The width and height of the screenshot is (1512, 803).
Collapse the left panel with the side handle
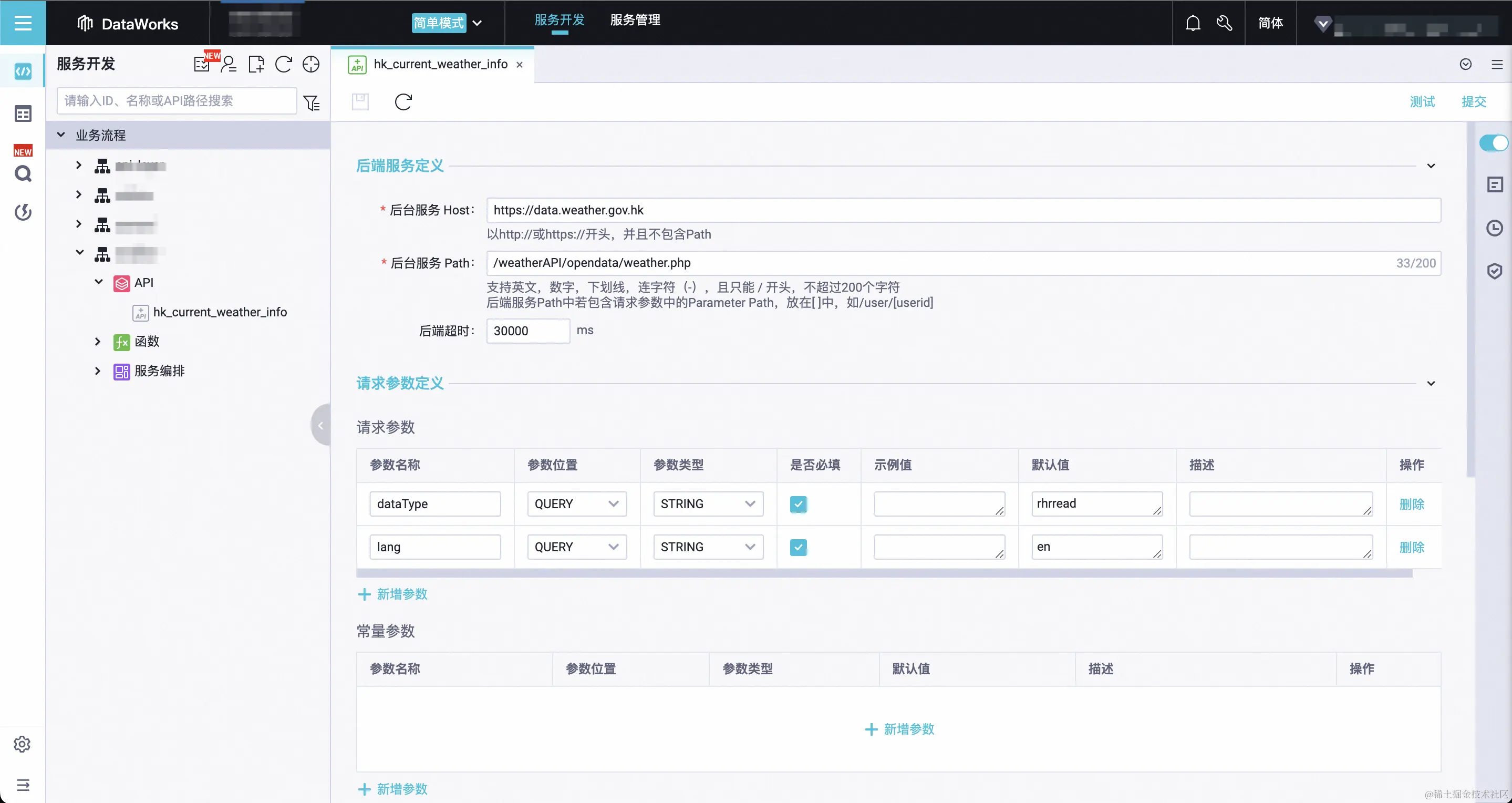tap(320, 425)
